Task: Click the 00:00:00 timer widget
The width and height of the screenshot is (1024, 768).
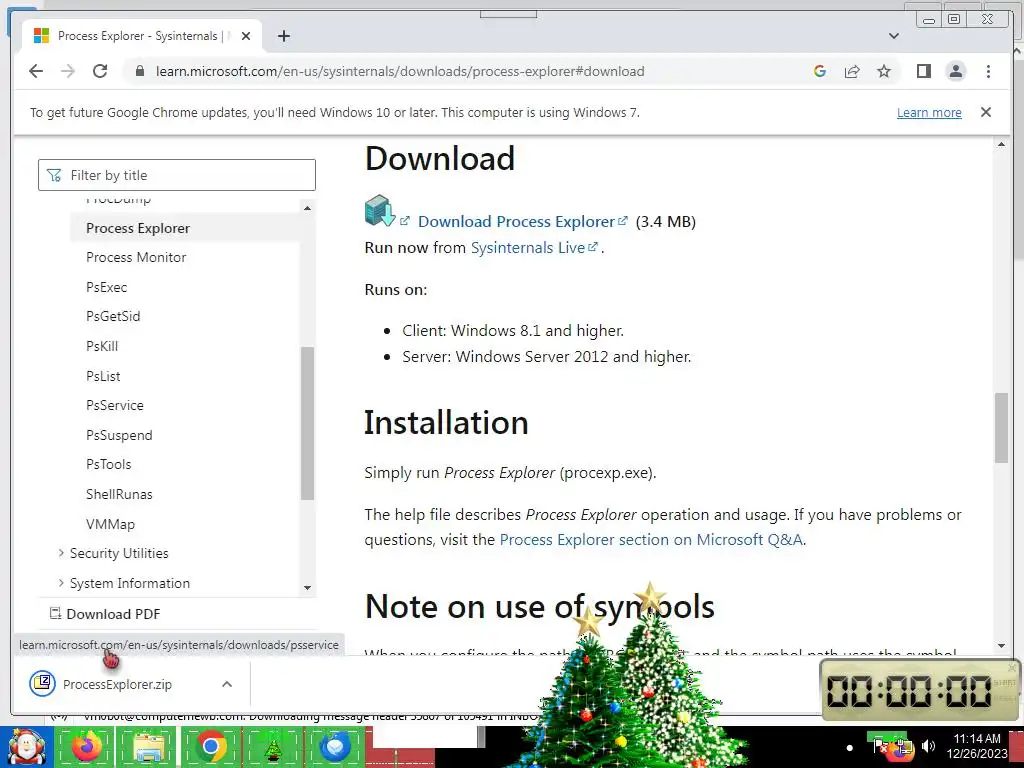Action: click(x=919, y=690)
